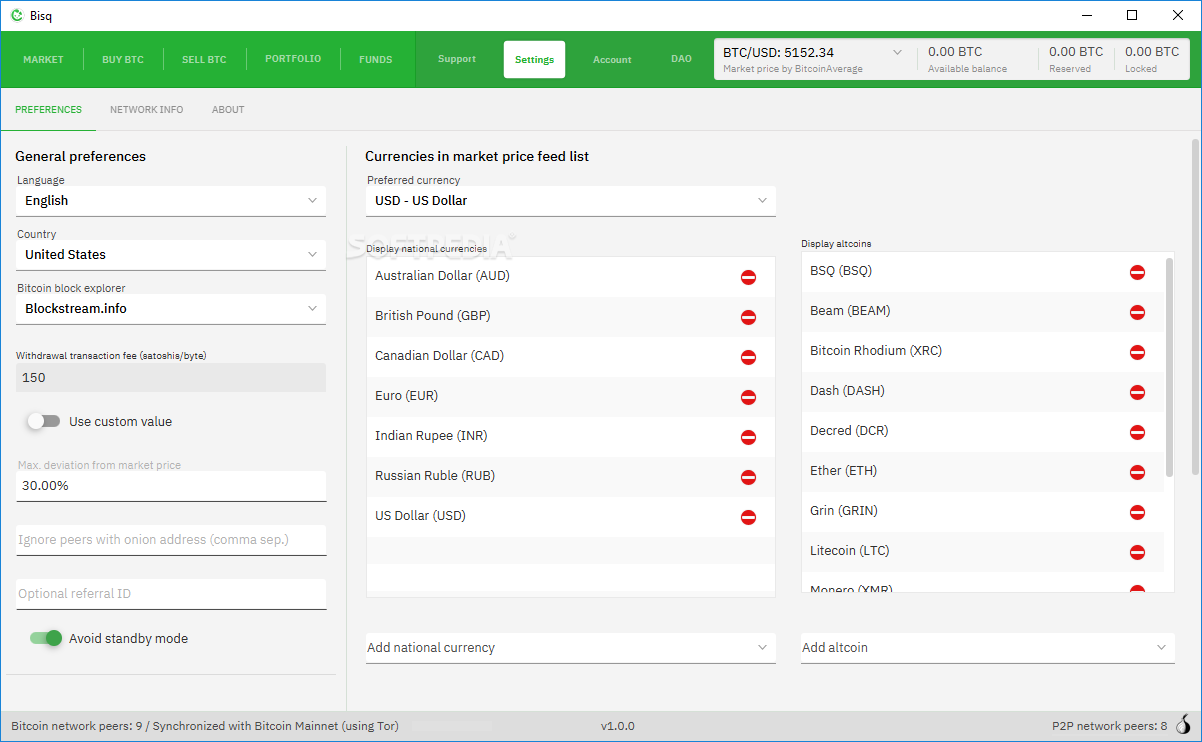
Task: Remove Bitcoin Rhodium (XRC) altcoin
Action: (x=1137, y=352)
